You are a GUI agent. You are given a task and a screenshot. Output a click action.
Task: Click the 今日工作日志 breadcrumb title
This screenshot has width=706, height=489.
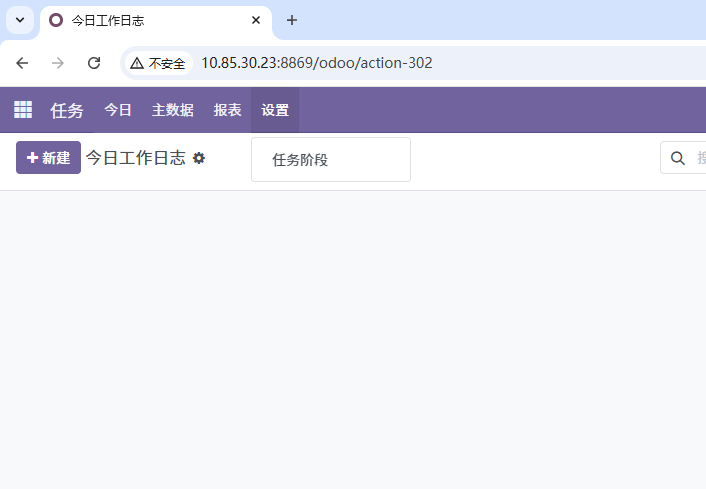(136, 158)
